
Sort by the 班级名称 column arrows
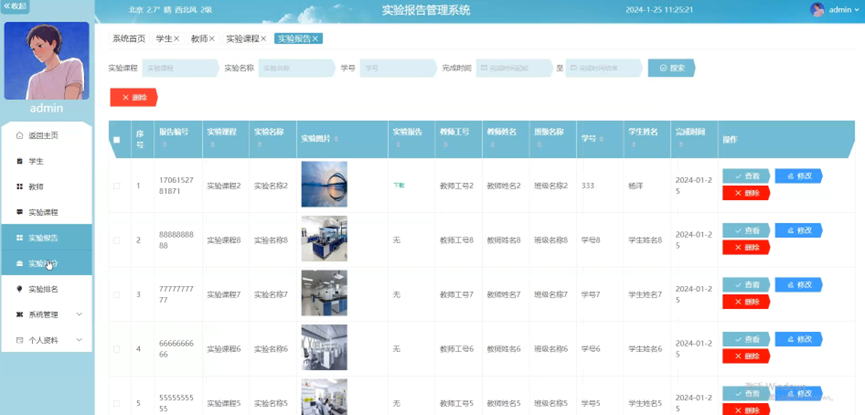[538, 146]
